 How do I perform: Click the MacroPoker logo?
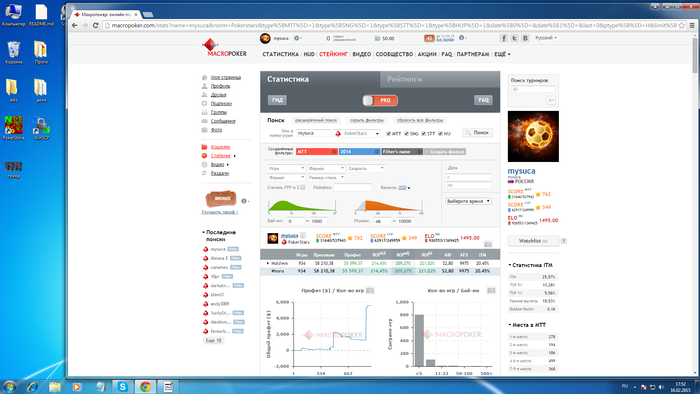[x=224, y=49]
